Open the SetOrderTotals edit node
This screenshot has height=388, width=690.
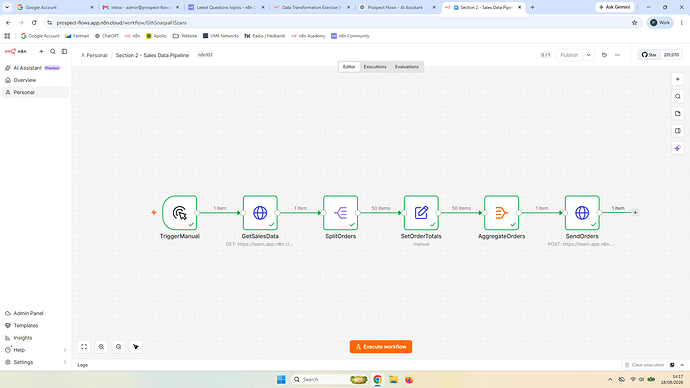pos(421,213)
